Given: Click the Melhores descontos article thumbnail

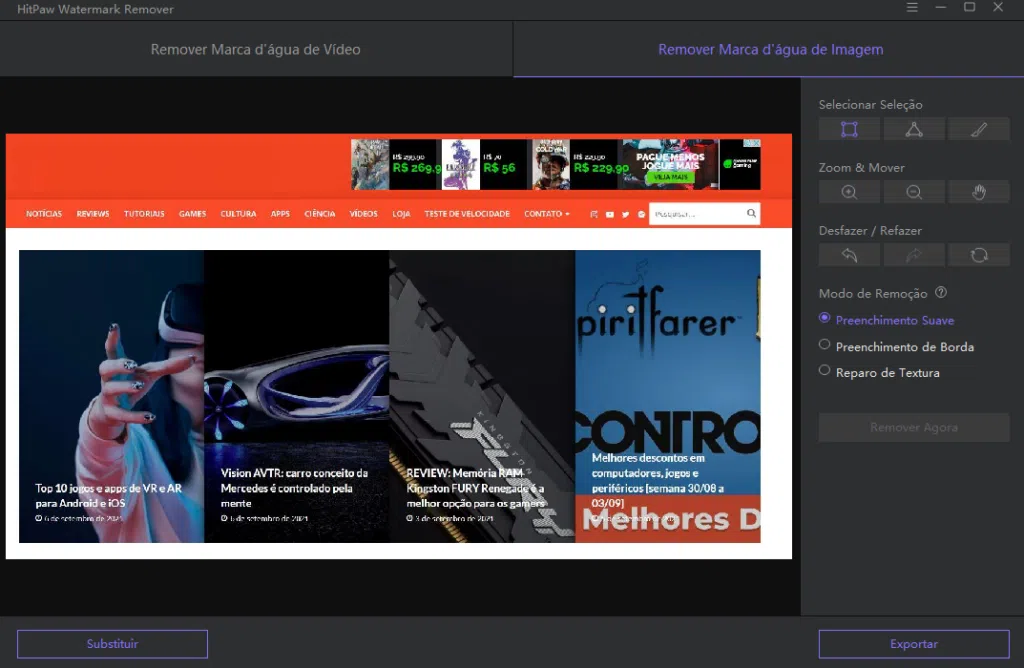Looking at the screenshot, I should click(x=667, y=396).
